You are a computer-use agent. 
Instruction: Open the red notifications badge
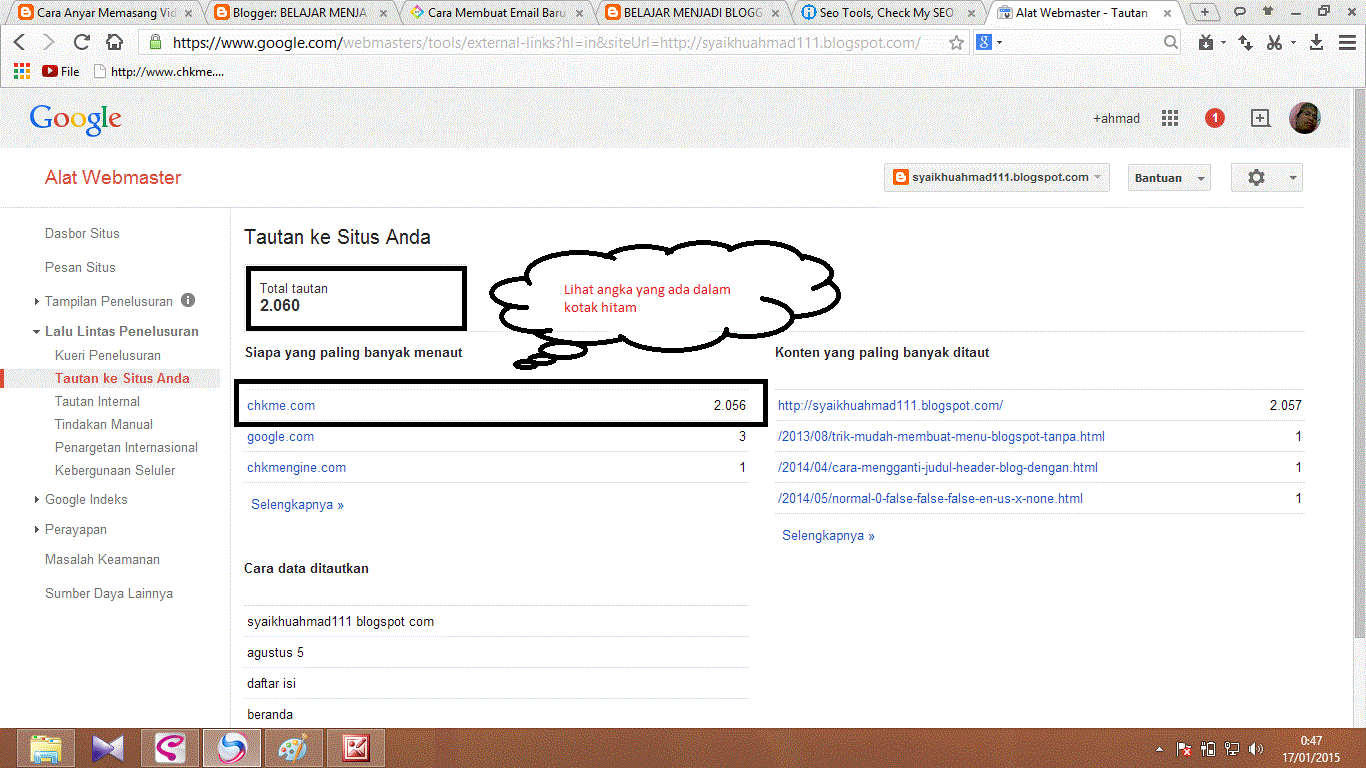coord(1215,118)
